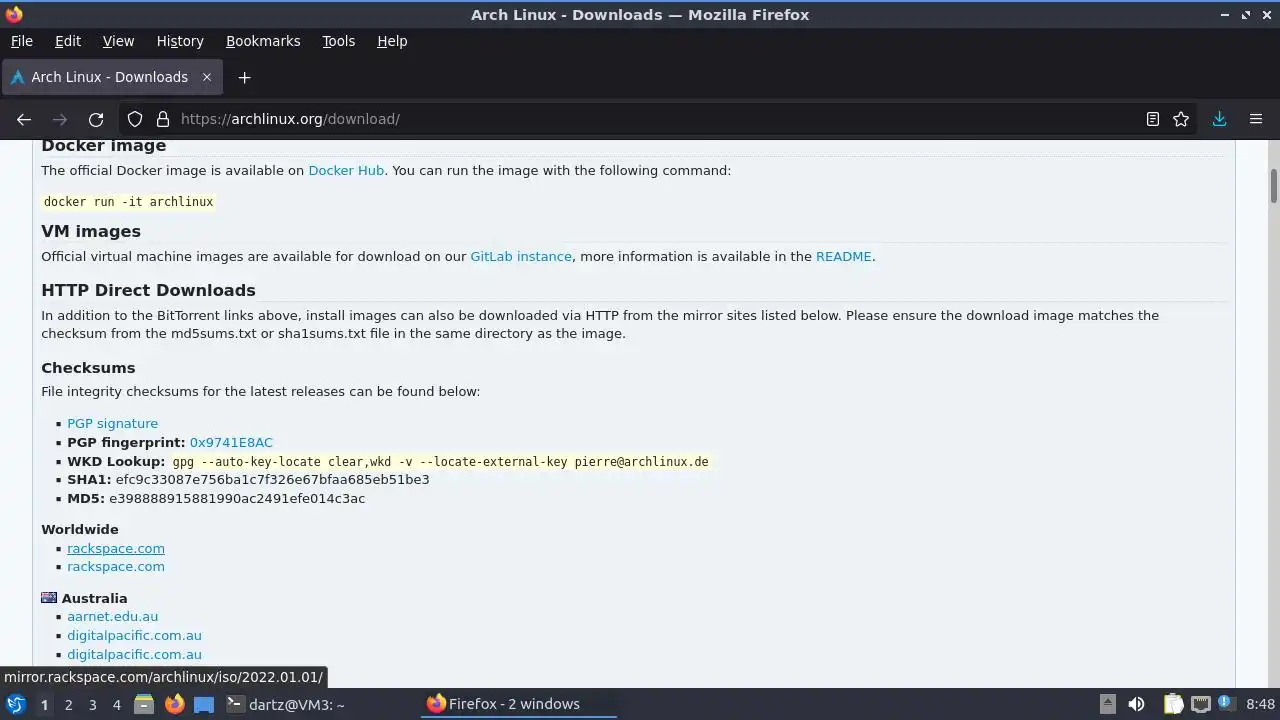Open the system start menu bird icon
Image resolution: width=1280 pixels, height=720 pixels.
[x=15, y=704]
